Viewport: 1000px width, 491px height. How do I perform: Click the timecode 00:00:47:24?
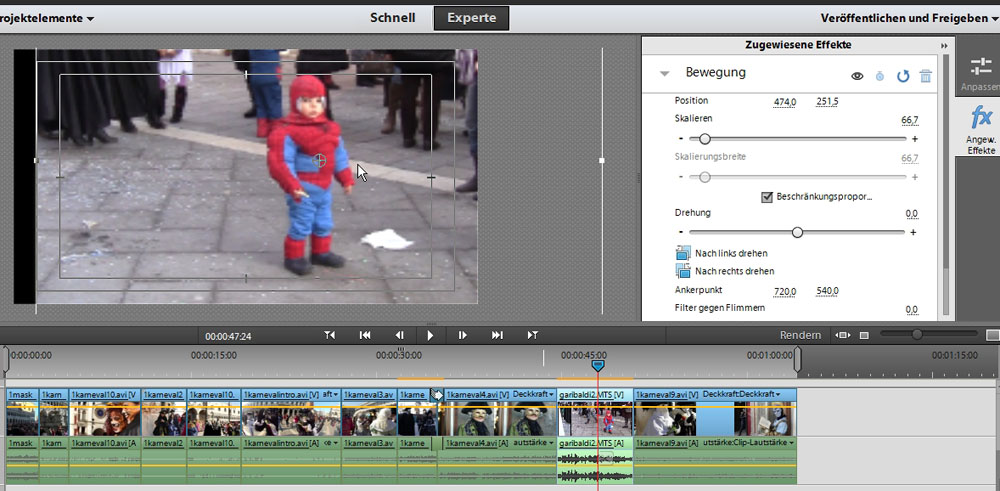pos(228,336)
